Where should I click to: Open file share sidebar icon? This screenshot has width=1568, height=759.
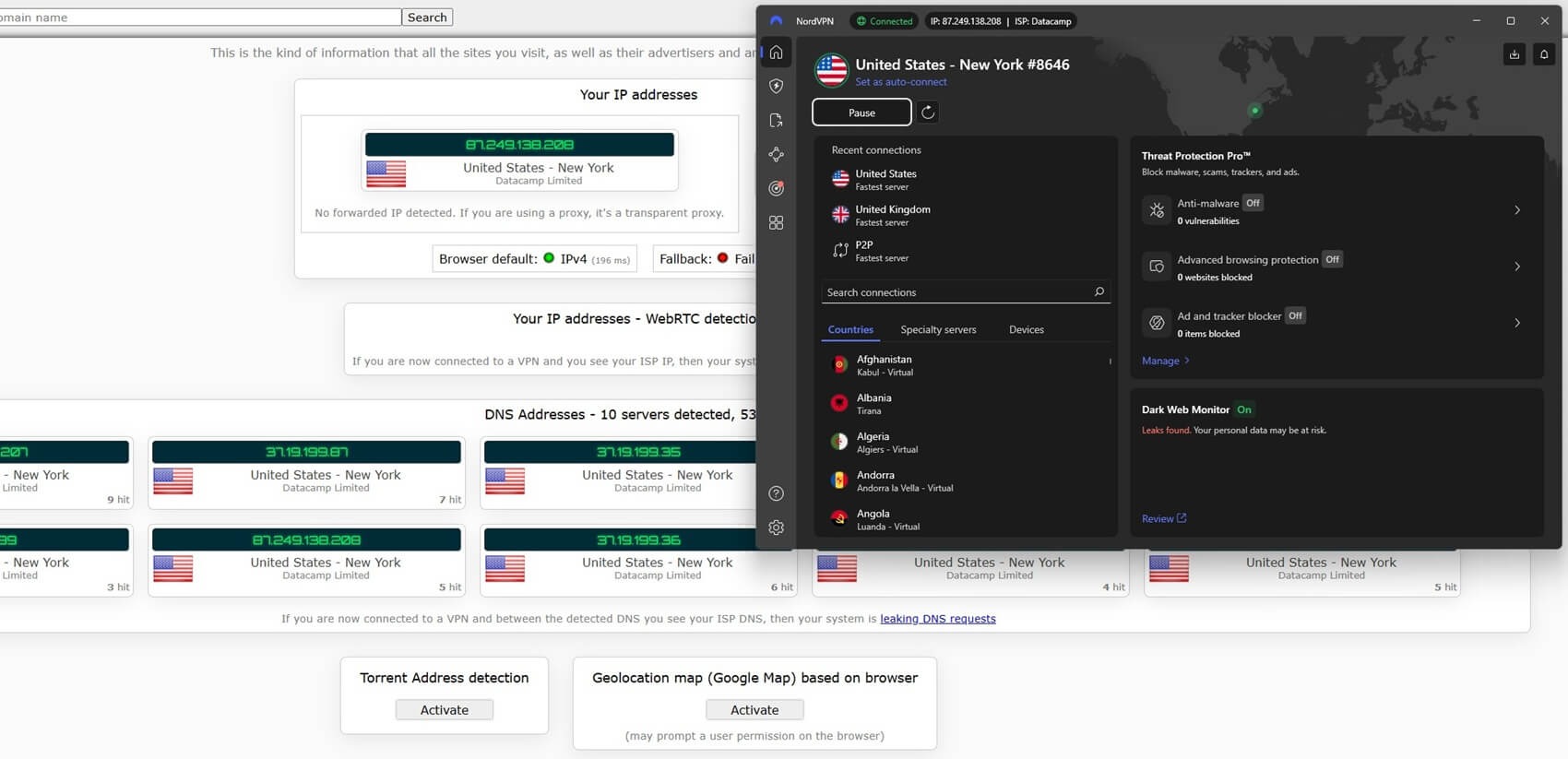click(x=776, y=120)
